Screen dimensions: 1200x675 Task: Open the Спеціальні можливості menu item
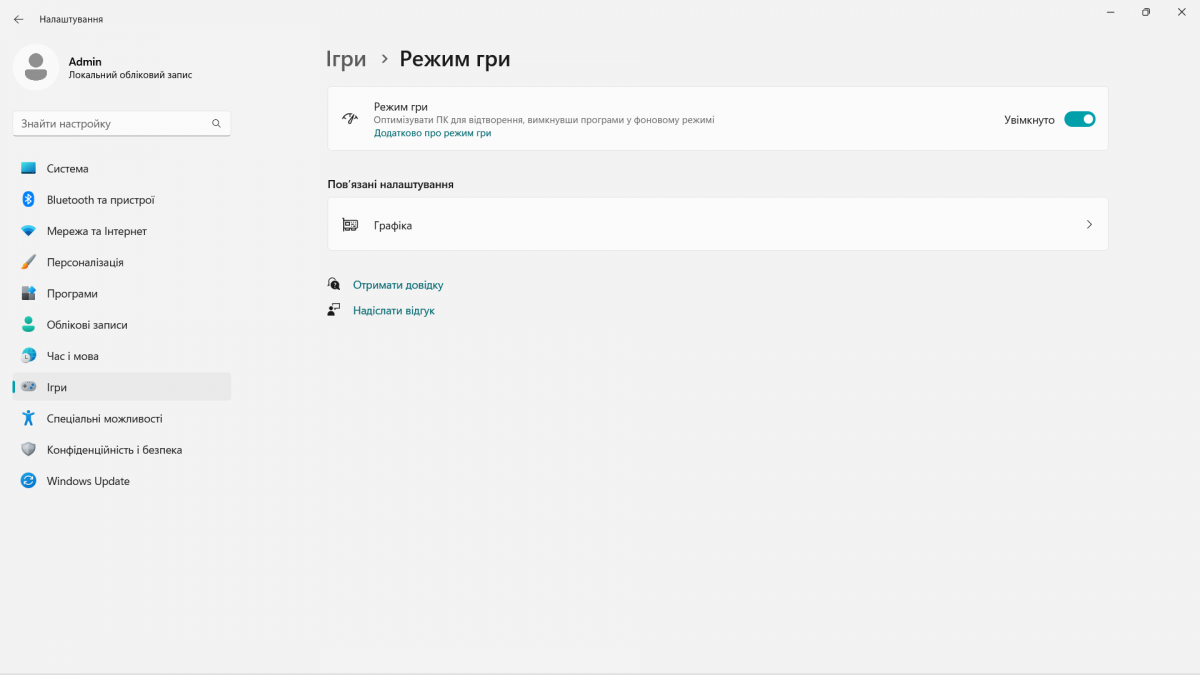104,419
